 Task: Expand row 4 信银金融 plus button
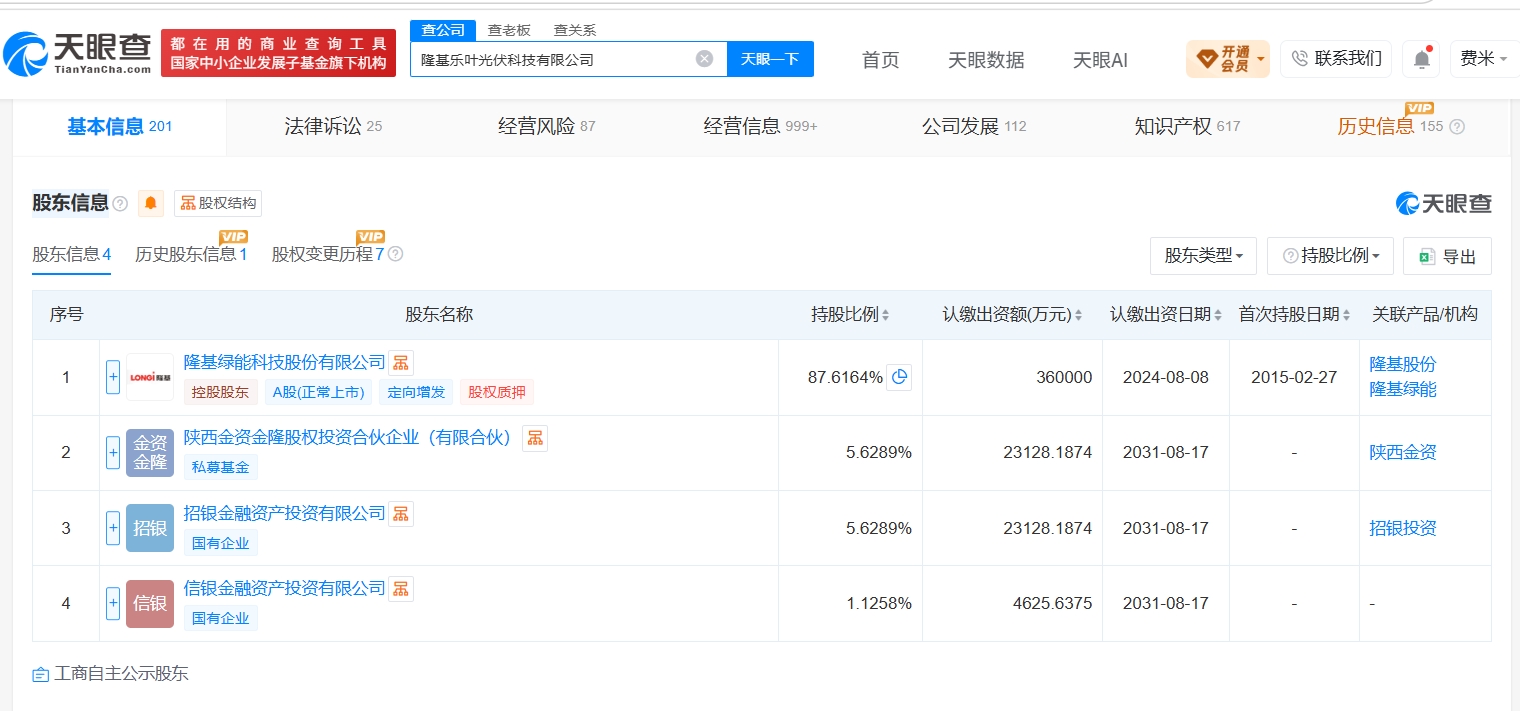pos(113,603)
